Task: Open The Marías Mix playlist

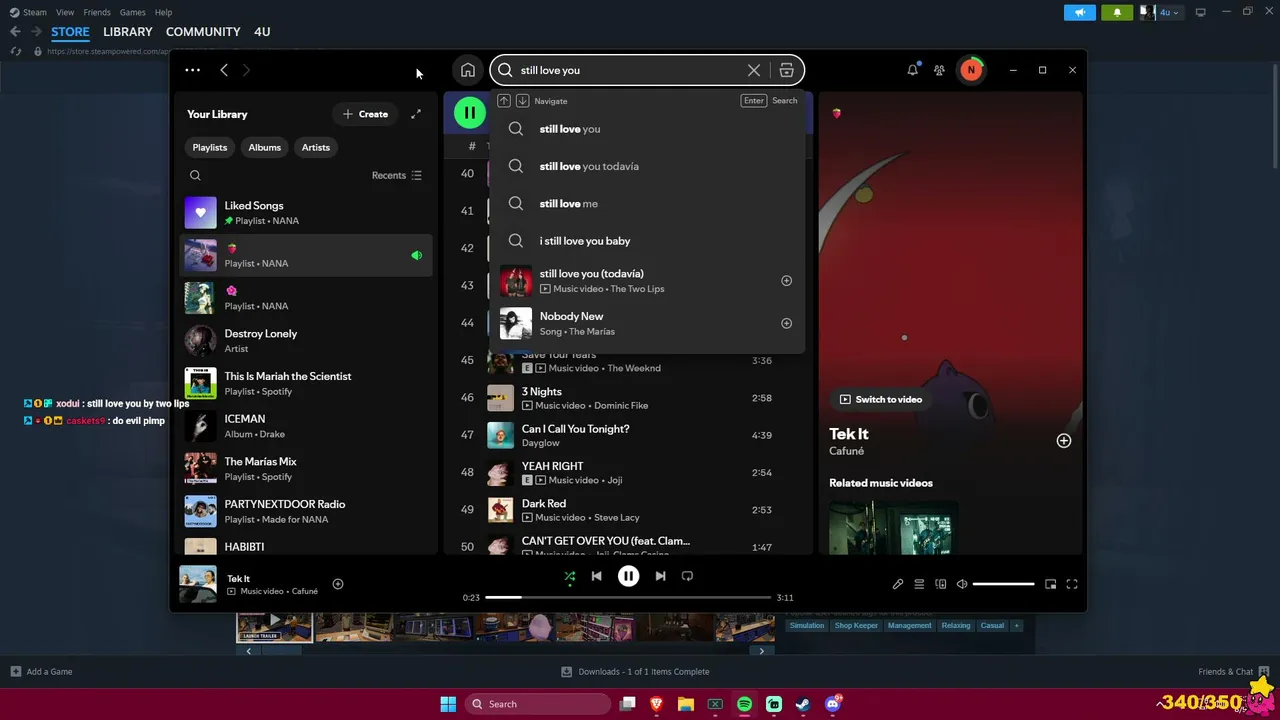Action: [306, 469]
